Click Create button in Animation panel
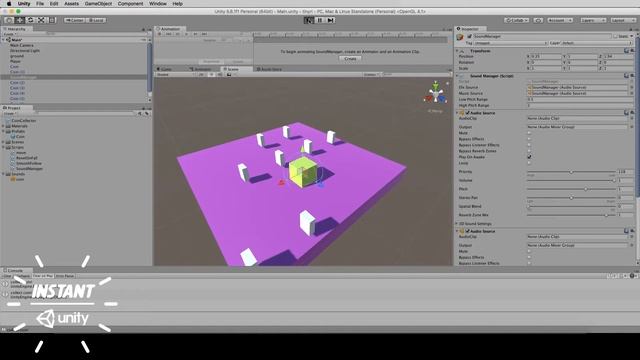 pyautogui.click(x=350, y=59)
